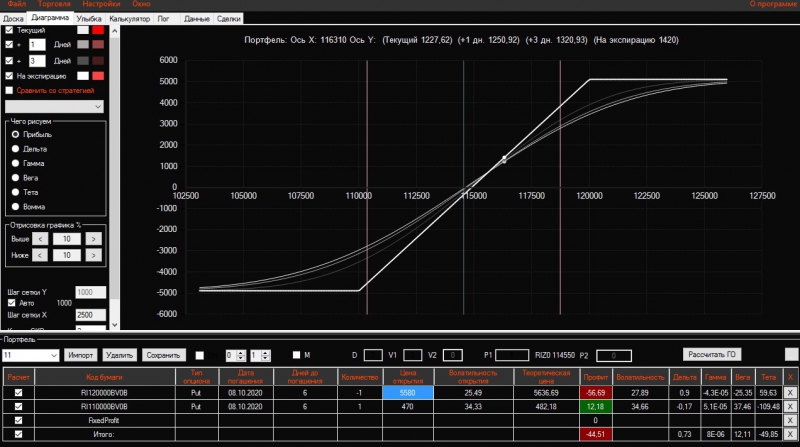Click the X on the FixedProfit row
This screenshot has width=800, height=447.
pos(790,420)
